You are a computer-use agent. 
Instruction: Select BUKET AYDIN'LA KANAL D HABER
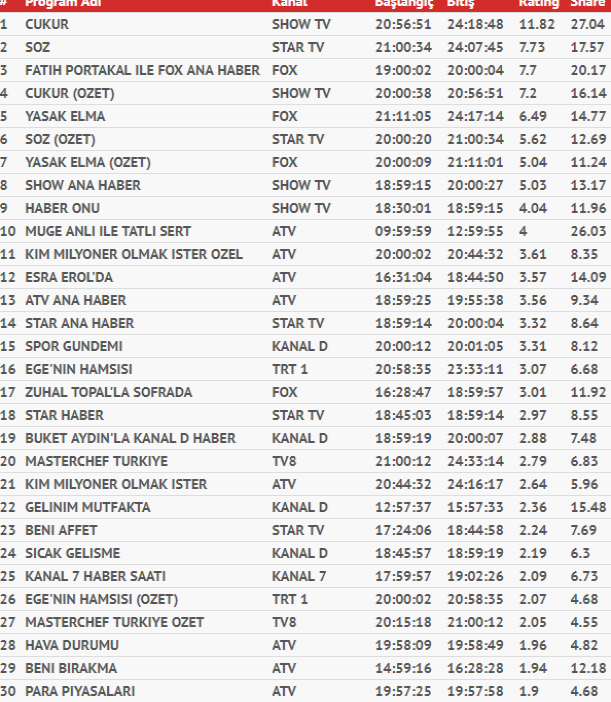tap(130, 438)
